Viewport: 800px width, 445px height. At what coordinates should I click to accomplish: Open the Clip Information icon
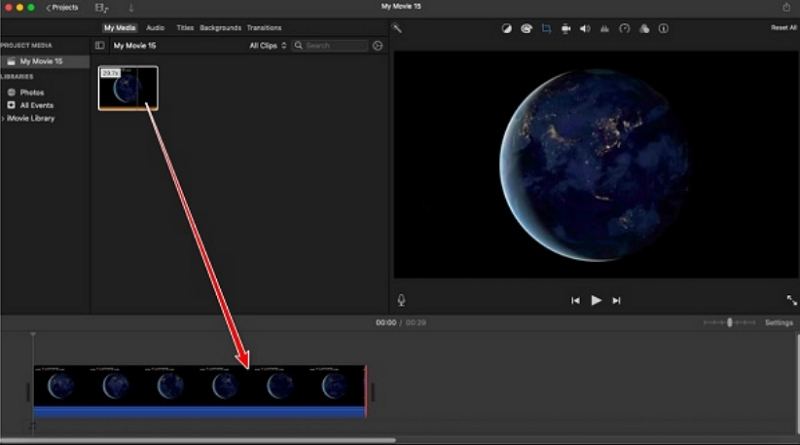(664, 29)
